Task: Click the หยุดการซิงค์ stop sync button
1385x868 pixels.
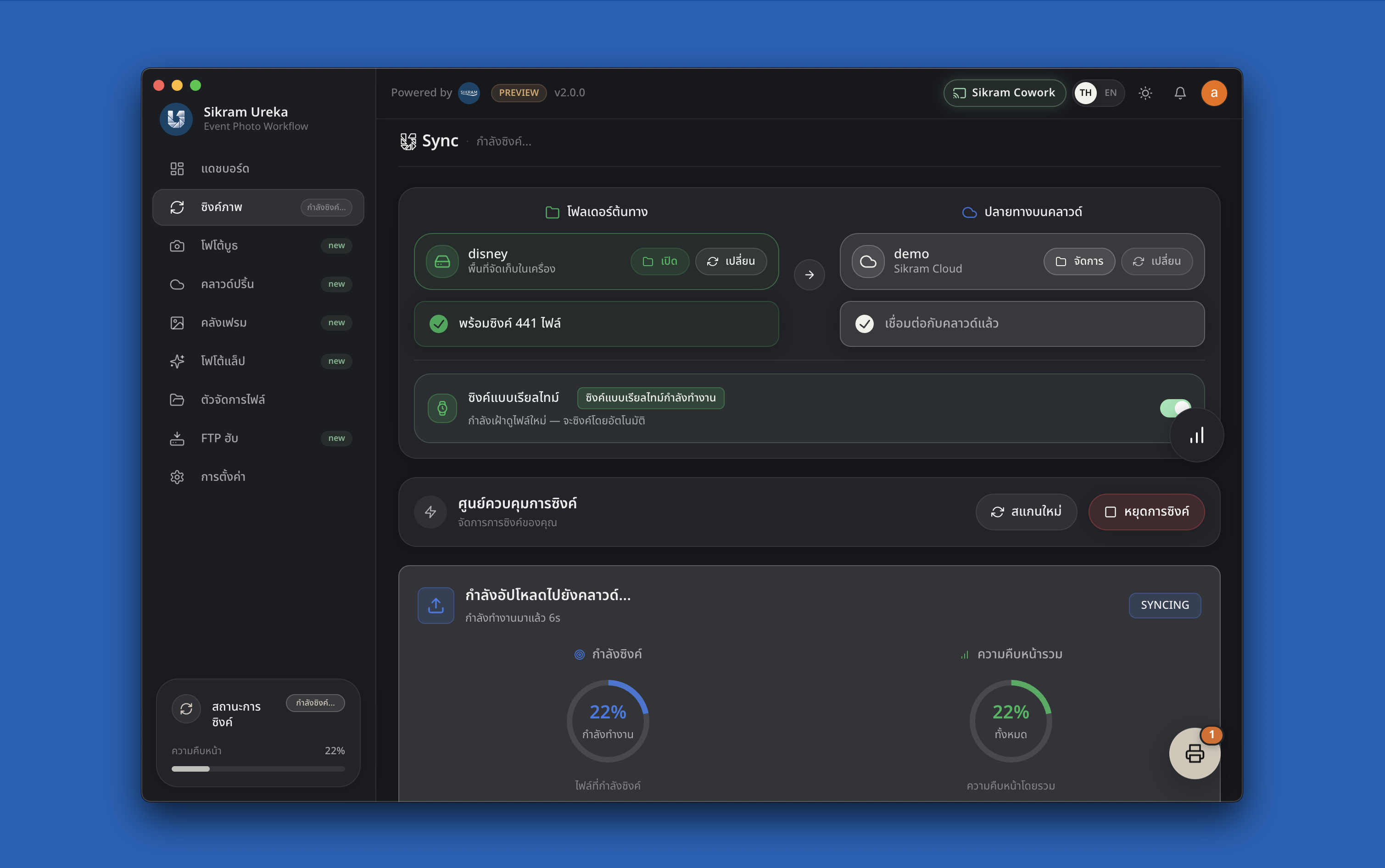Action: point(1146,512)
